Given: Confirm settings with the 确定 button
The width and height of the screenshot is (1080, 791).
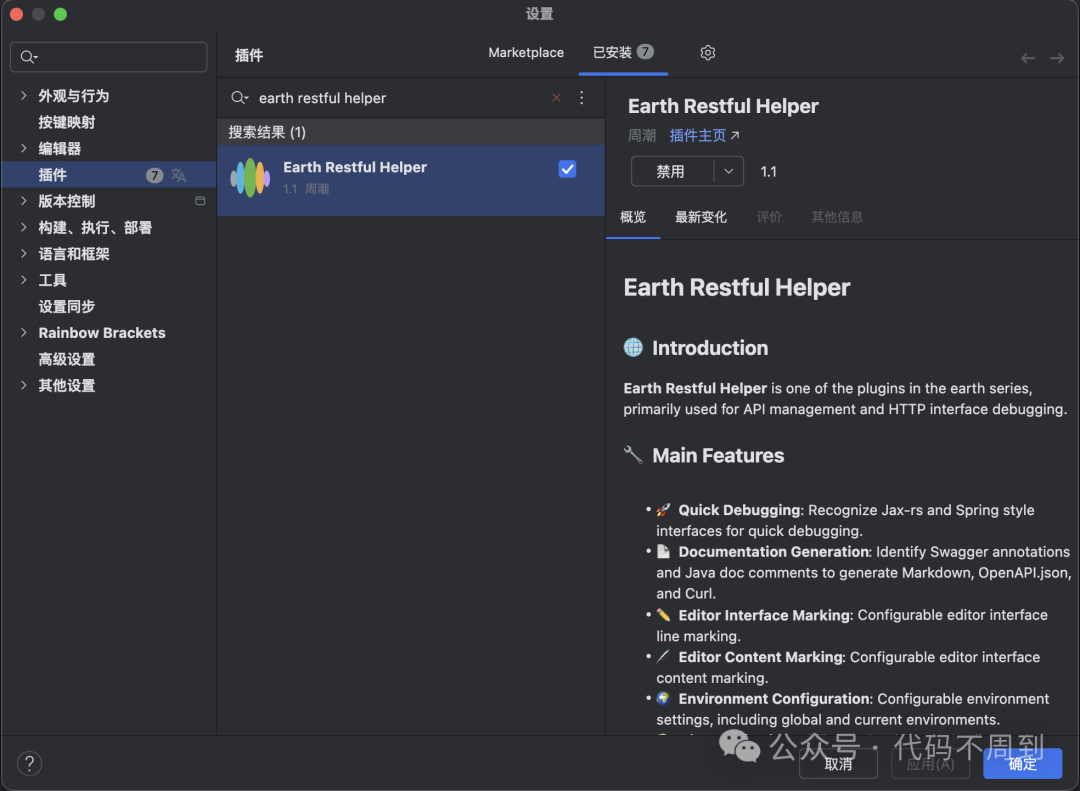Looking at the screenshot, I should pos(1022,763).
